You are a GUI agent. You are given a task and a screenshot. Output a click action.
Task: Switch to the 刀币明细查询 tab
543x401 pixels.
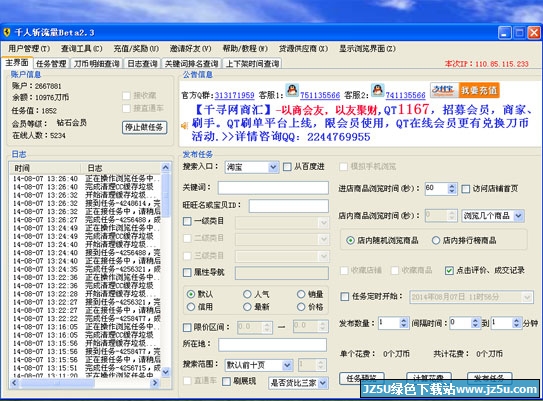(97, 63)
